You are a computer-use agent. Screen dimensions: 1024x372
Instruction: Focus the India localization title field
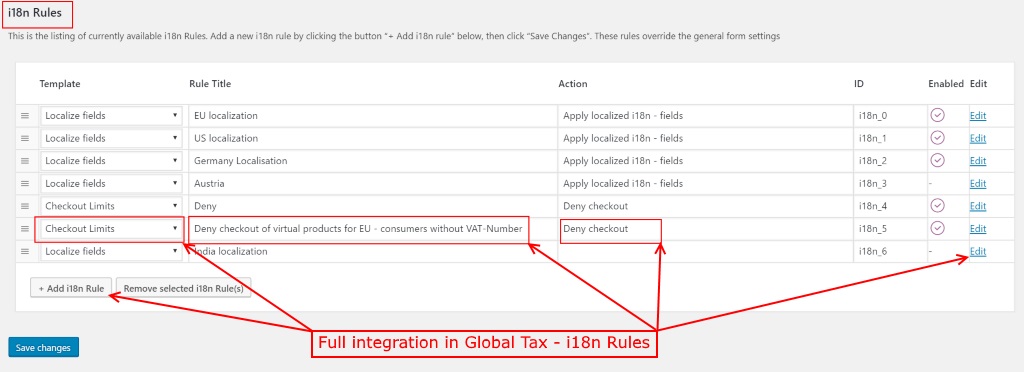coord(373,251)
